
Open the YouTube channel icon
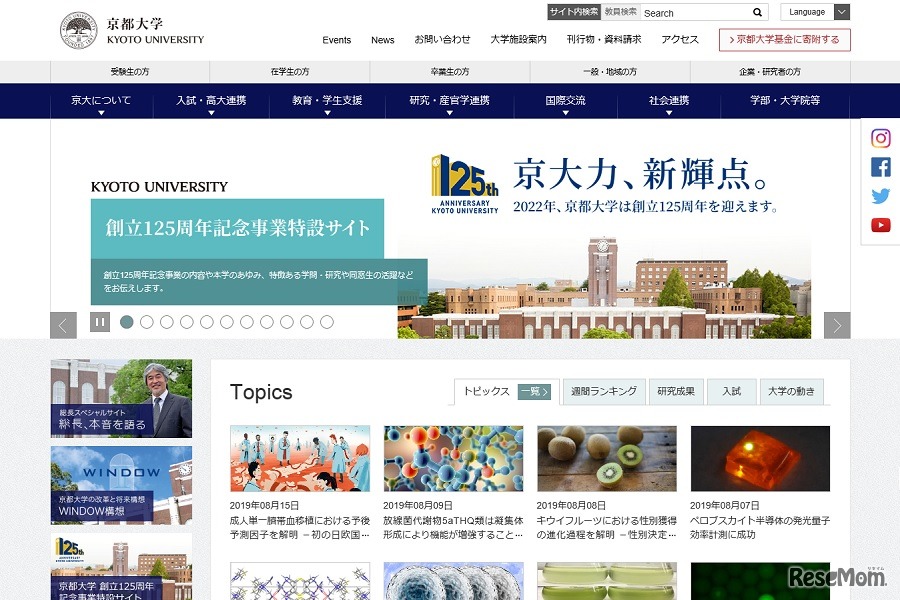coord(880,225)
